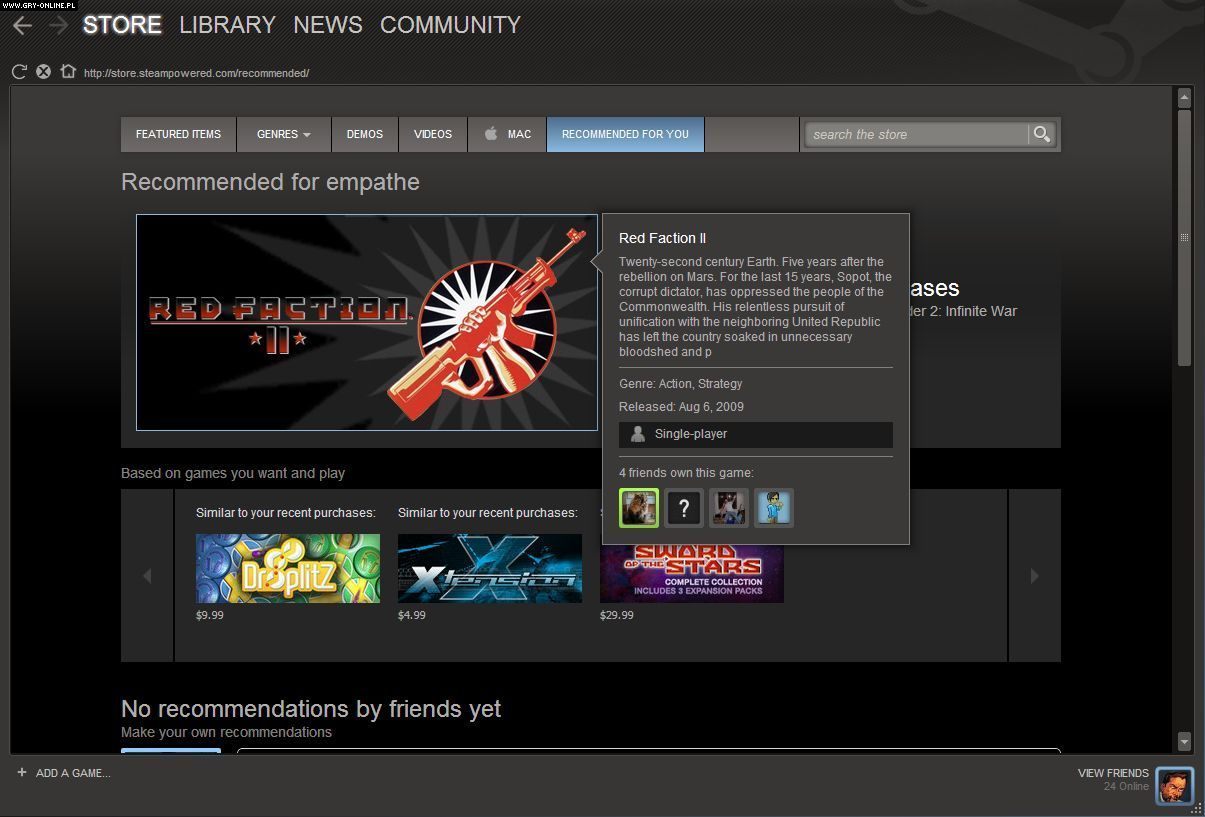
Task: Click Add a Game button
Action: coord(63,773)
